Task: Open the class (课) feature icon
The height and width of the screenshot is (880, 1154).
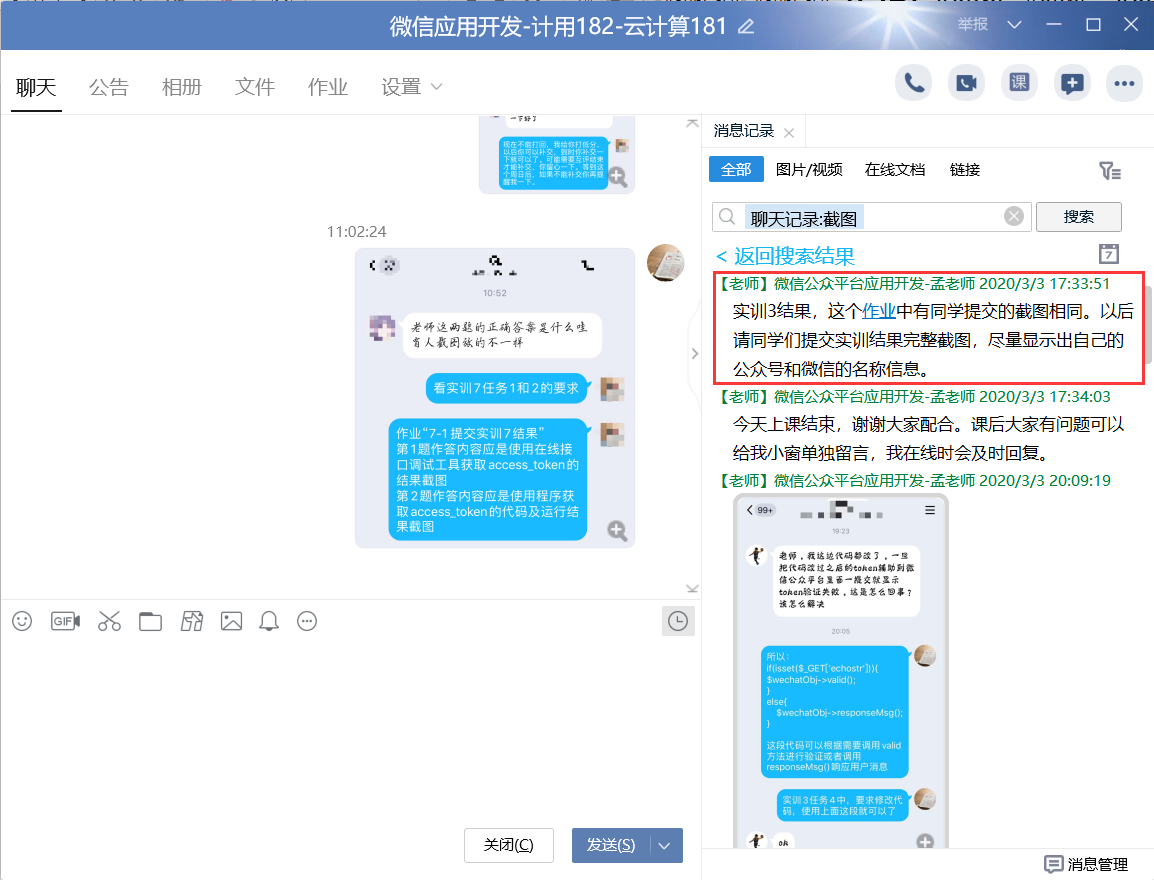Action: point(1019,83)
